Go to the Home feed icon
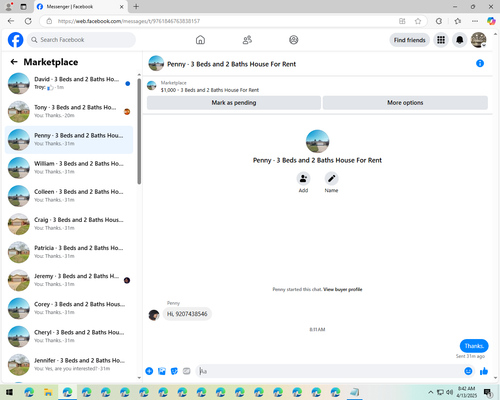This screenshot has width=500, height=400. 200,40
